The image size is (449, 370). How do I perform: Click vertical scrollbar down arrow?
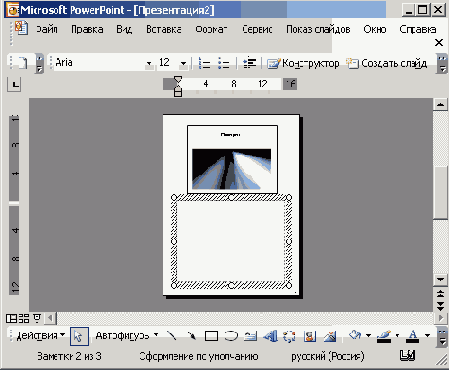[x=440, y=280]
